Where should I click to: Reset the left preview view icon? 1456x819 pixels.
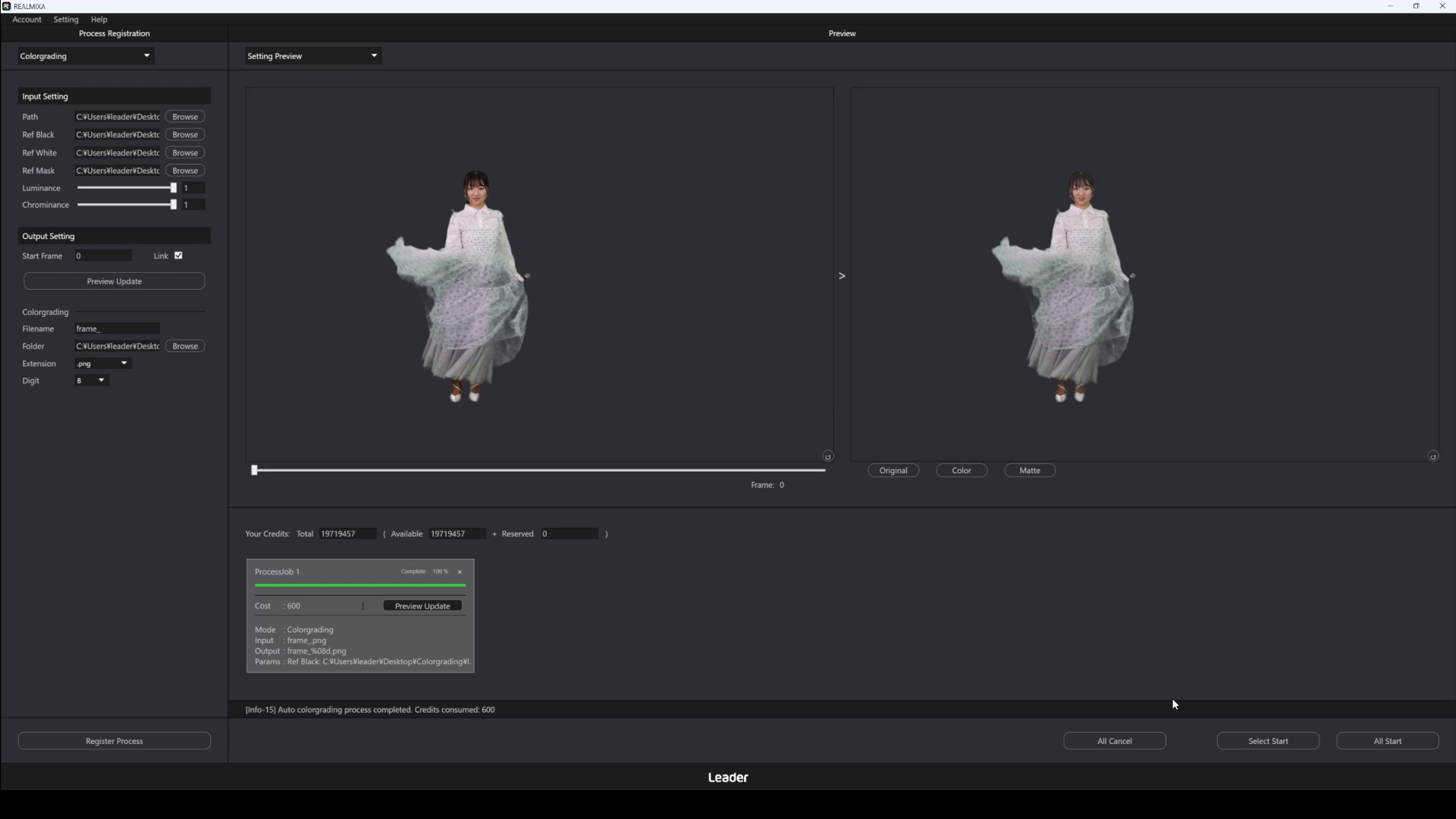pos(827,456)
